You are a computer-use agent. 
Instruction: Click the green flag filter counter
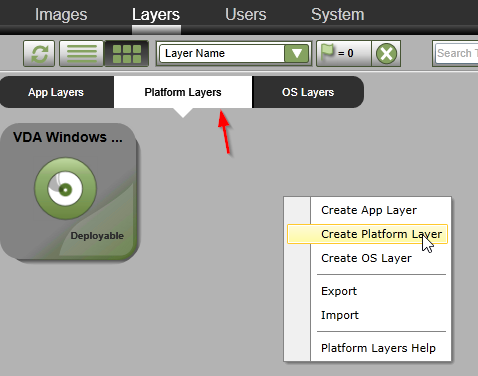click(344, 53)
